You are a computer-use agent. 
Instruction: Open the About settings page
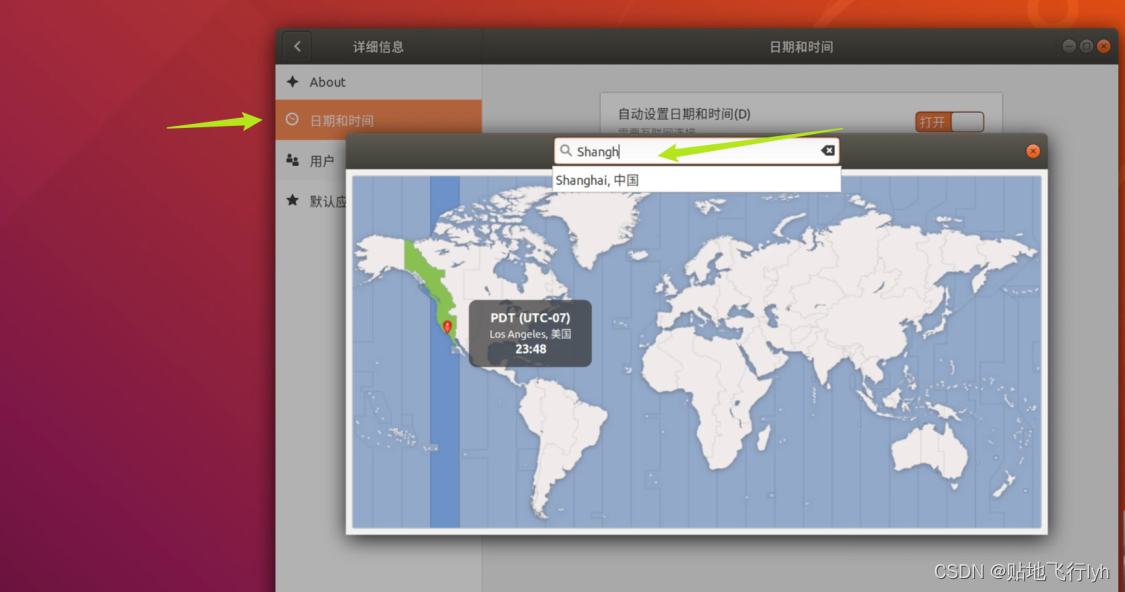[327, 82]
